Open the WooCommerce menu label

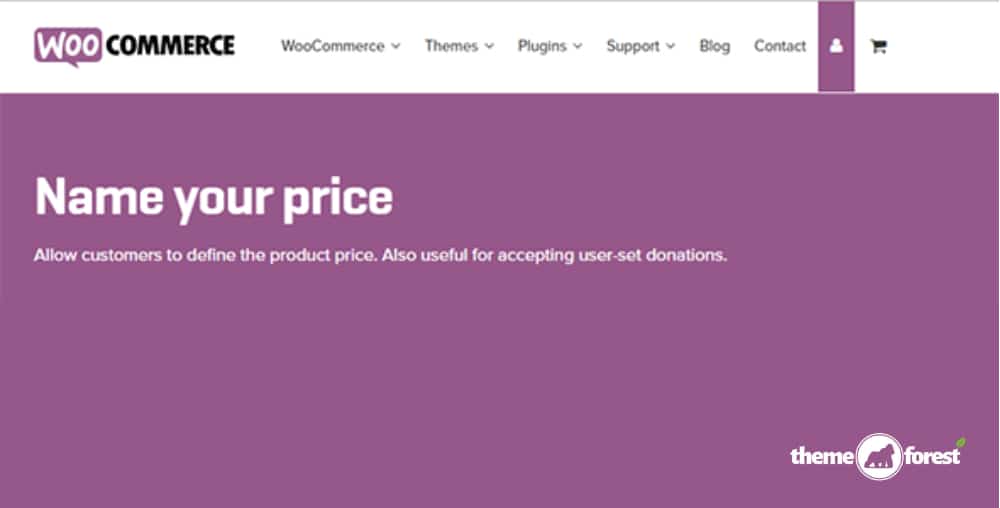coord(332,46)
